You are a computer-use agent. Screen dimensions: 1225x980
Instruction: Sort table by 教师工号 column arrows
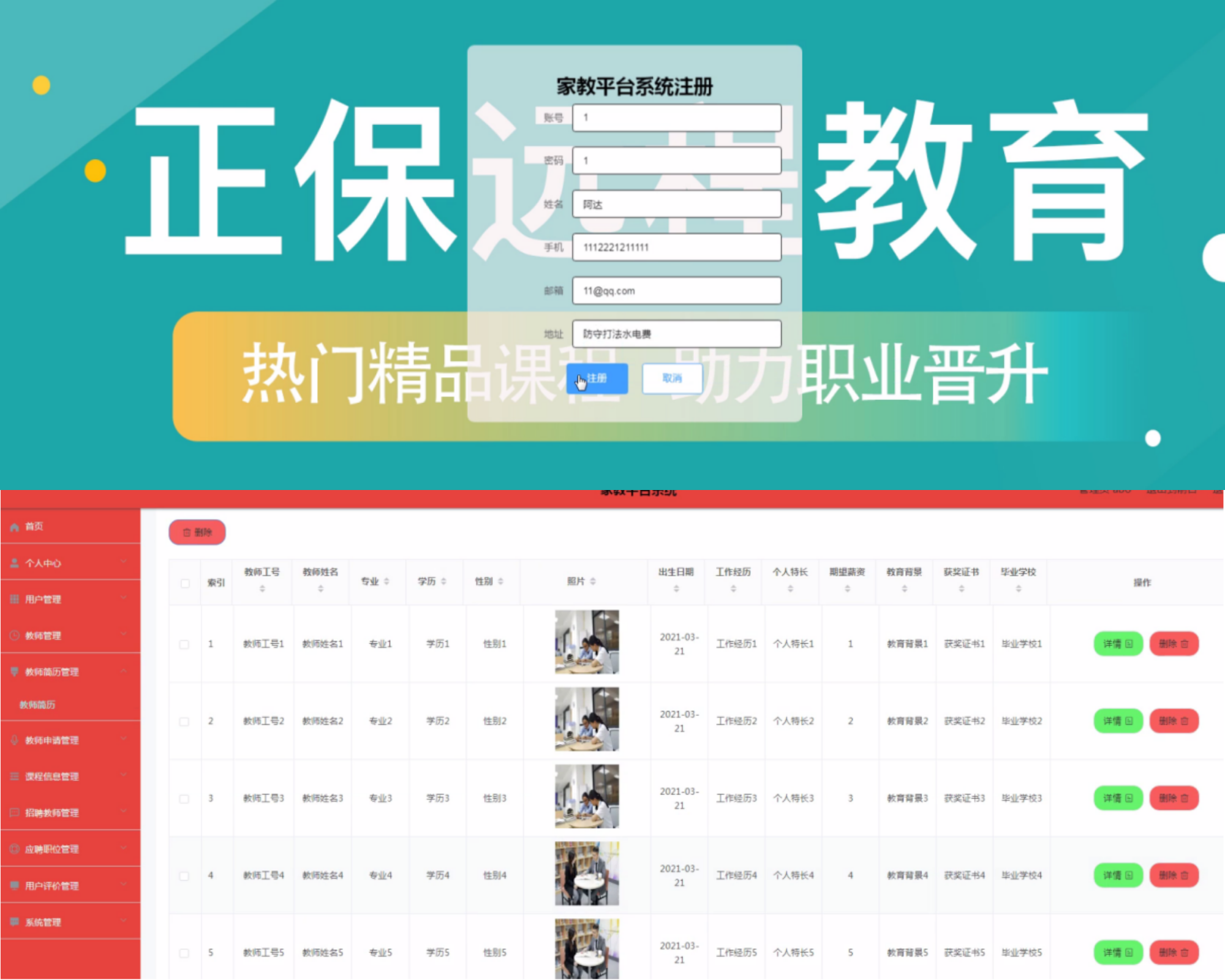point(262,589)
